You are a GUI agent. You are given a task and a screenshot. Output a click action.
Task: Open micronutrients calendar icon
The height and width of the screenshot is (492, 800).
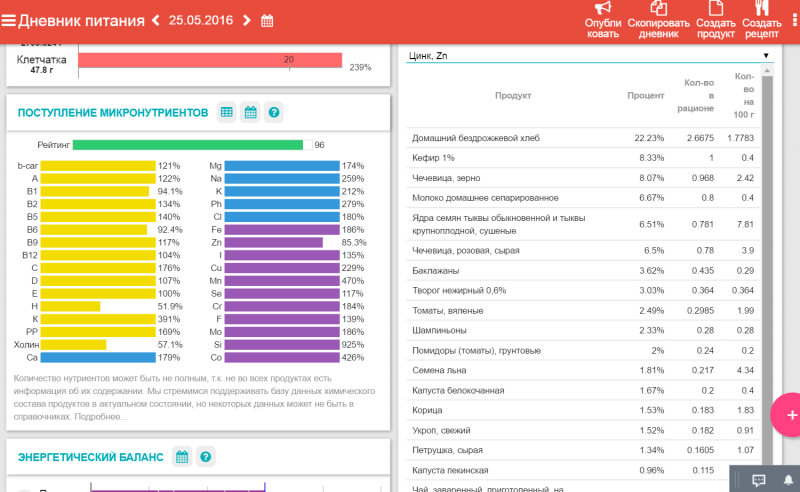[x=251, y=112]
